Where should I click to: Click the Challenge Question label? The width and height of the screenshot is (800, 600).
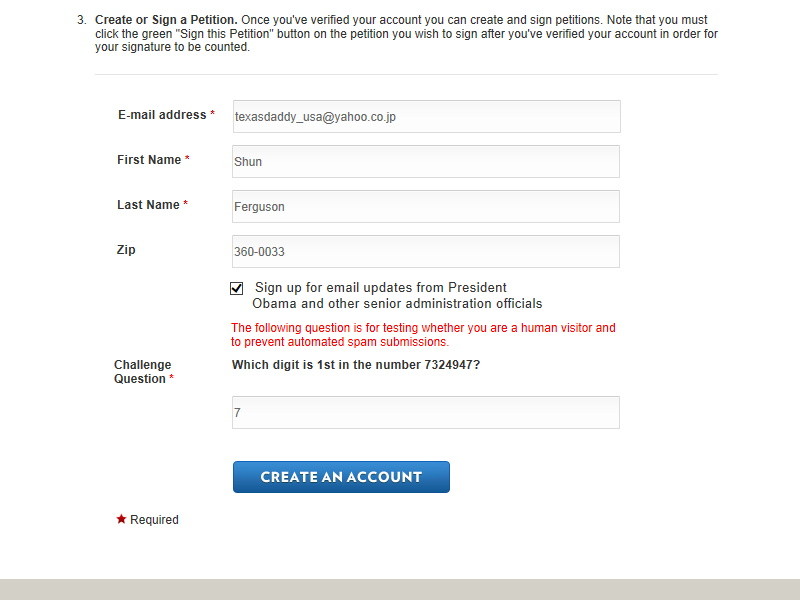141,371
